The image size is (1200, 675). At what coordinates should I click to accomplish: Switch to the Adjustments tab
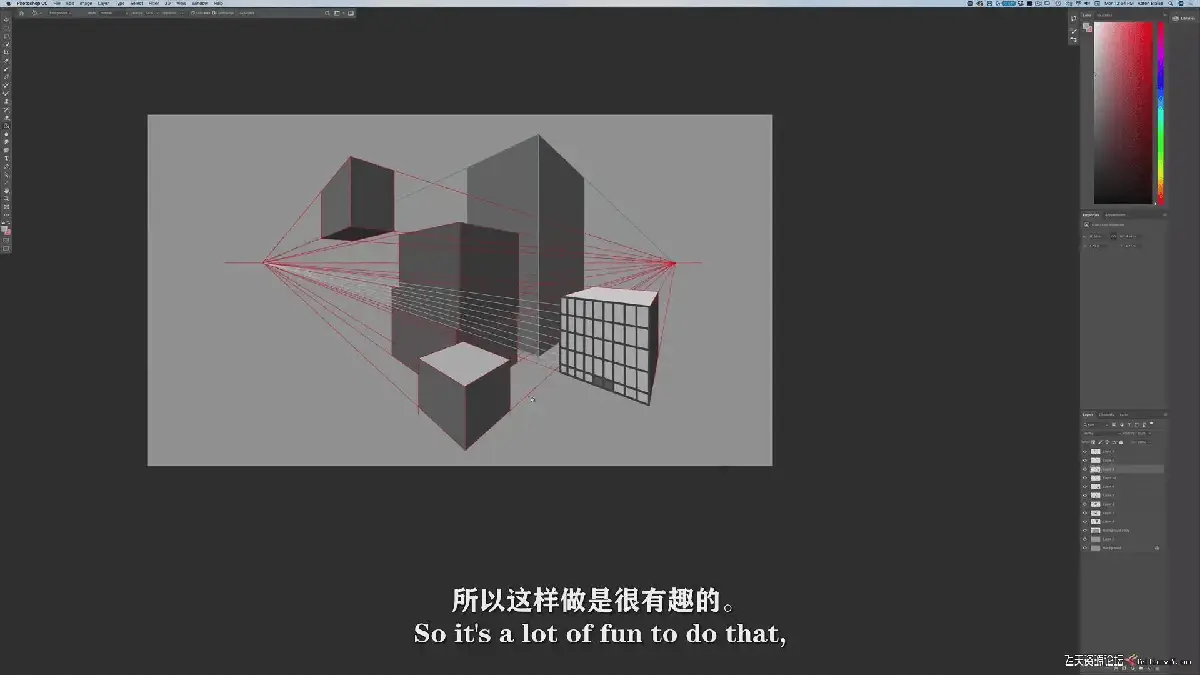[x=1115, y=215]
